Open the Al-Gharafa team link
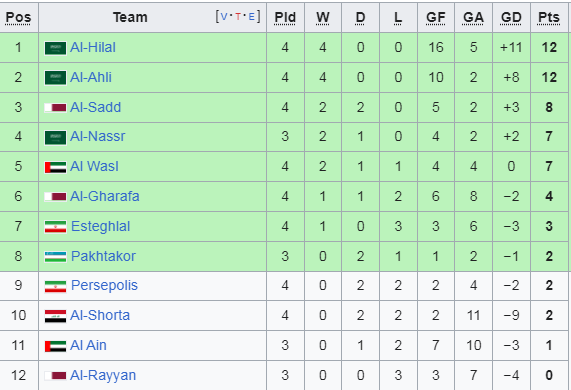571x390 pixels. point(105,196)
